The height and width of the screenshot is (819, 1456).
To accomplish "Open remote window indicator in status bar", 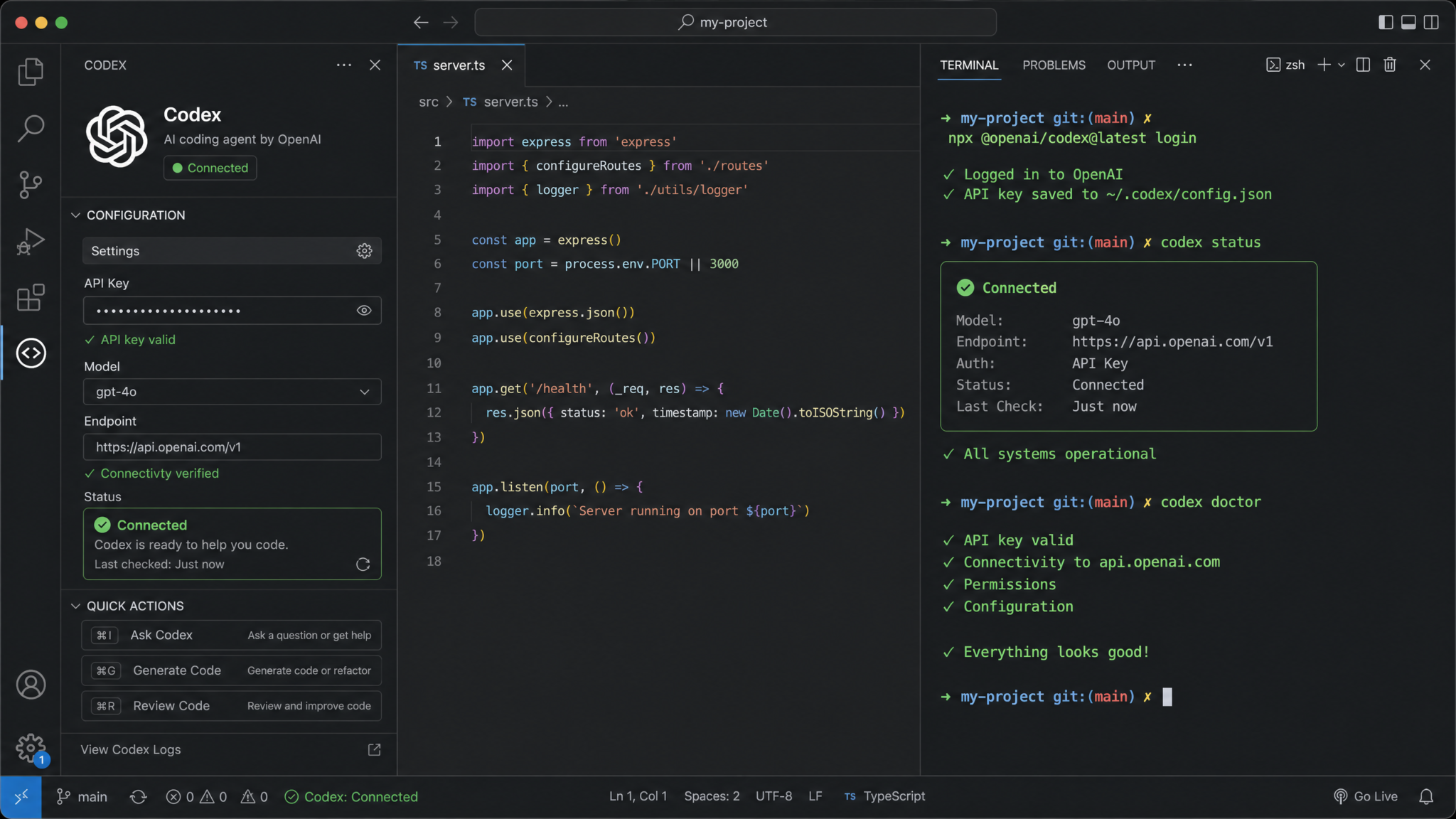I will coord(21,797).
